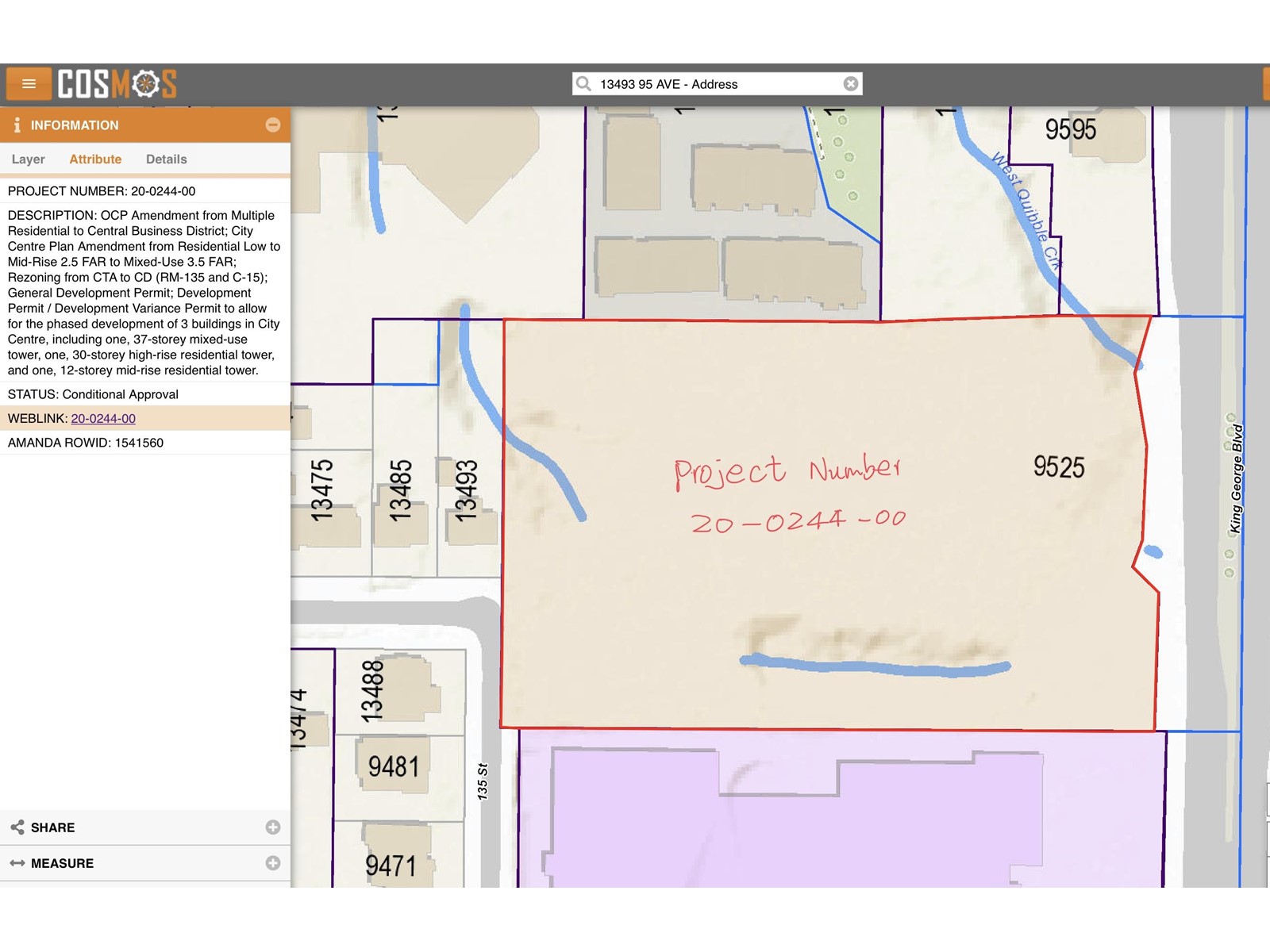Expand the Share section plus icon
The image size is (1270, 952).
(272, 827)
